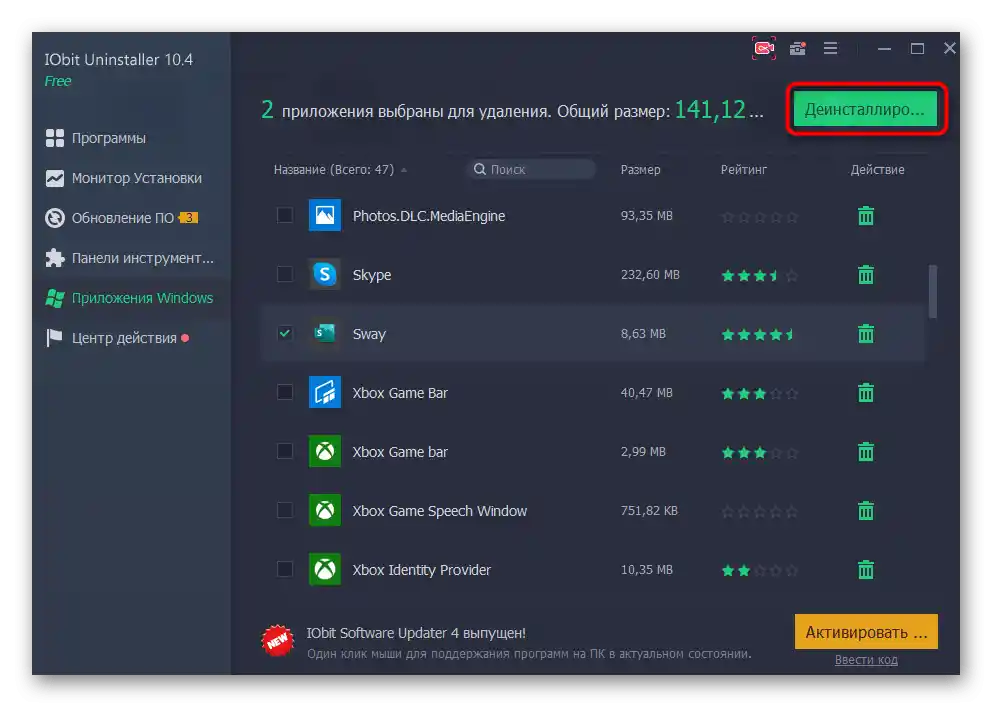
Task: Click the Xbox Game Bar blue app icon
Action: pos(325,392)
